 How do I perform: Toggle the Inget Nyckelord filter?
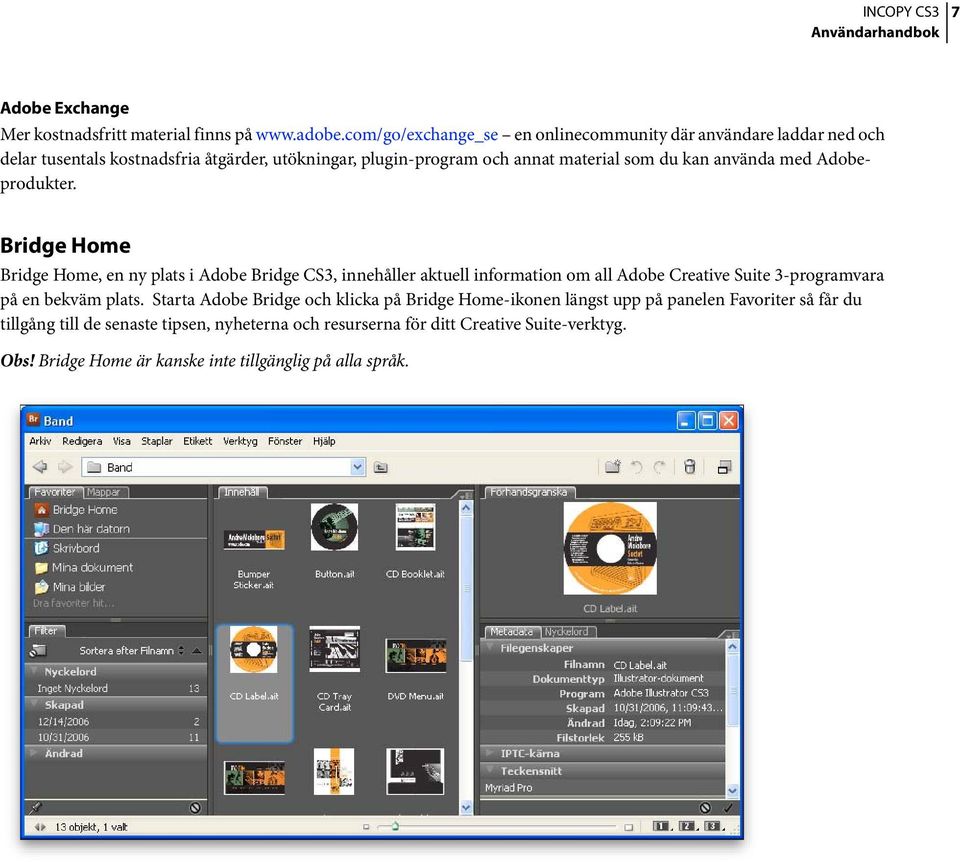coord(116,688)
